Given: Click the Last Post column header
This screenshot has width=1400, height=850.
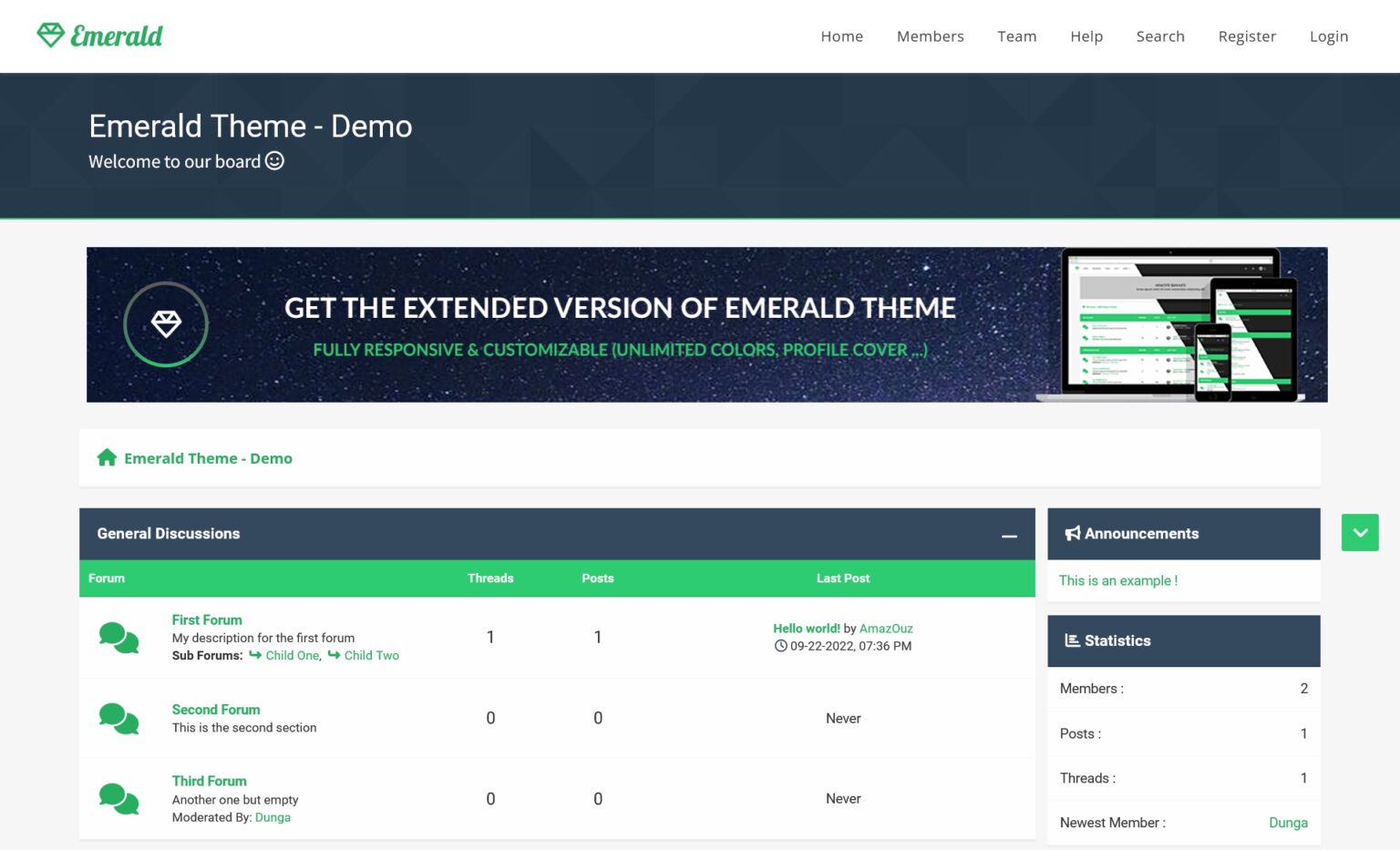Looking at the screenshot, I should pyautogui.click(x=843, y=579).
